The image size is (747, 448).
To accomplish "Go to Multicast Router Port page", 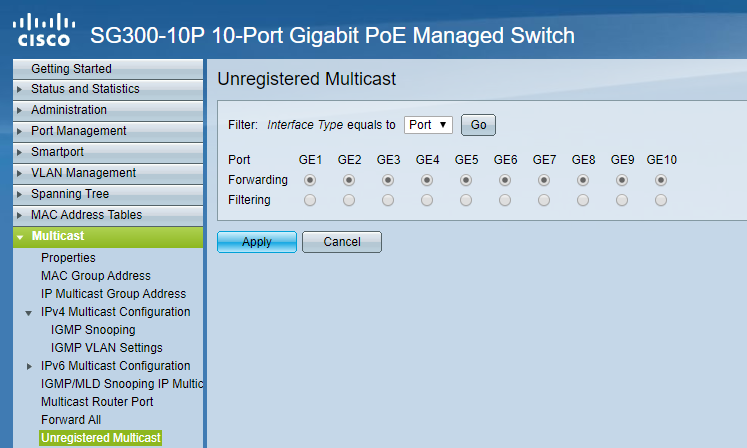I will 97,402.
